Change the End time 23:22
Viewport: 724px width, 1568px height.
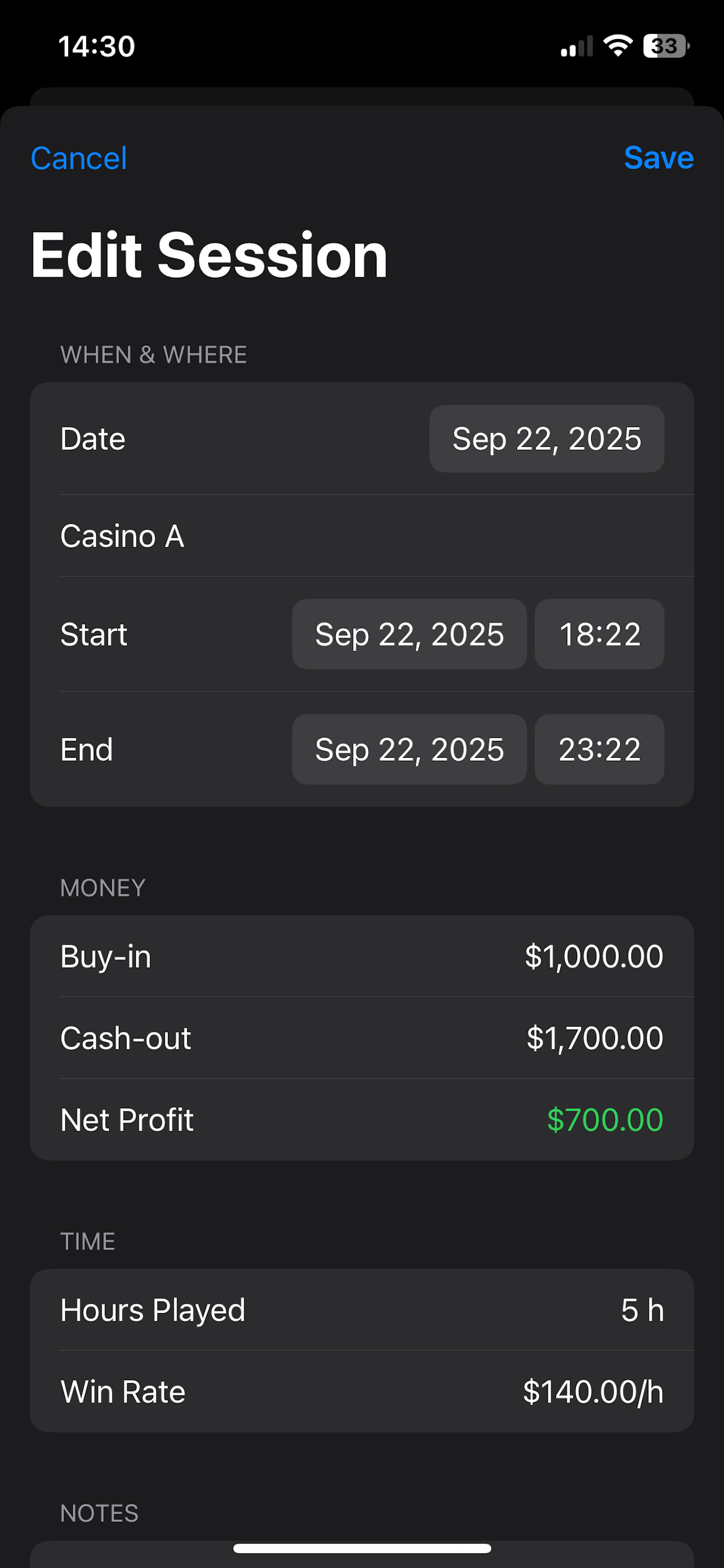[x=599, y=750]
